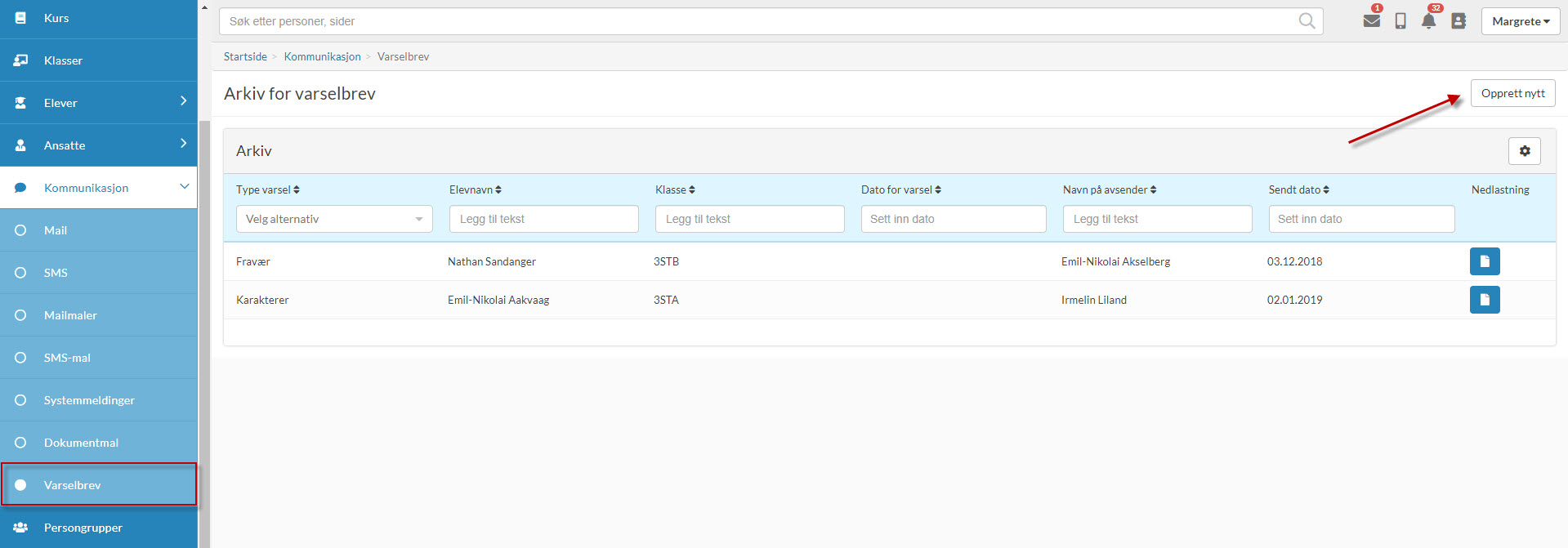Open the Mailmaler submenu item
This screenshot has width=1568, height=548.
pyautogui.click(x=98, y=315)
